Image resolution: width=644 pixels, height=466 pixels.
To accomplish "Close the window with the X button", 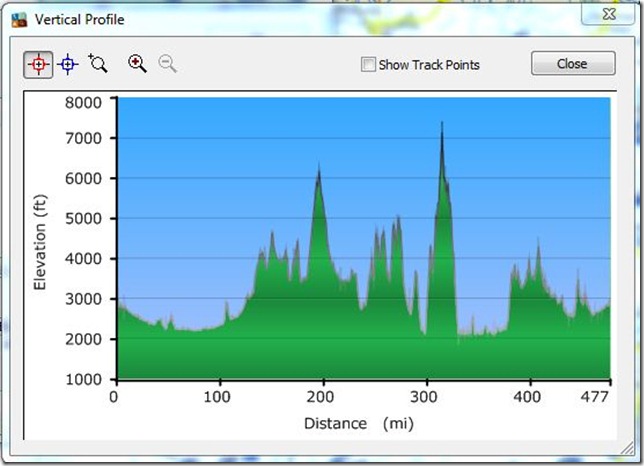I will point(609,14).
